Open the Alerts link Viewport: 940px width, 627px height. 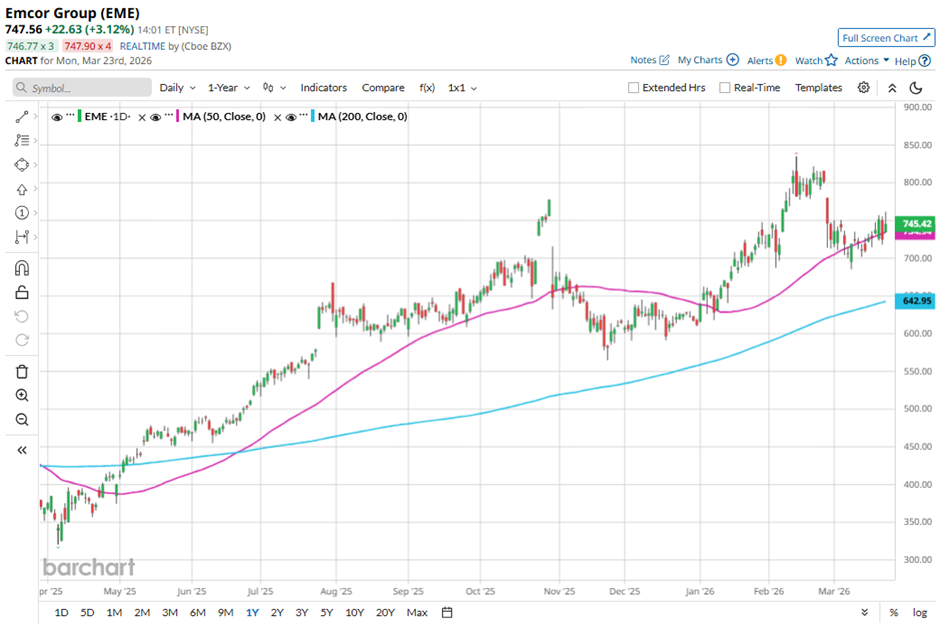pyautogui.click(x=766, y=61)
